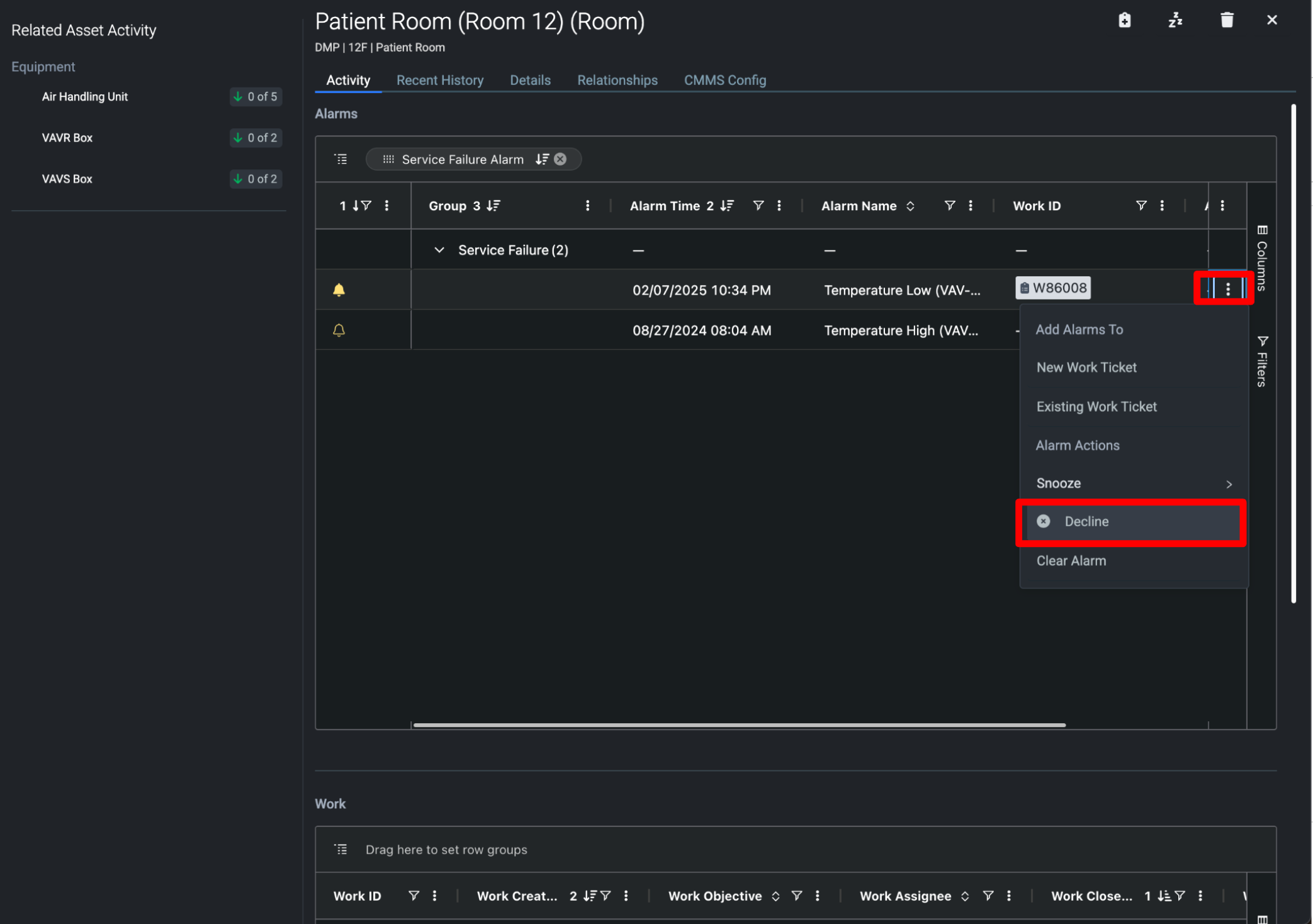Open row actions menu for Temperature Low
The image size is (1313, 924).
1227,289
